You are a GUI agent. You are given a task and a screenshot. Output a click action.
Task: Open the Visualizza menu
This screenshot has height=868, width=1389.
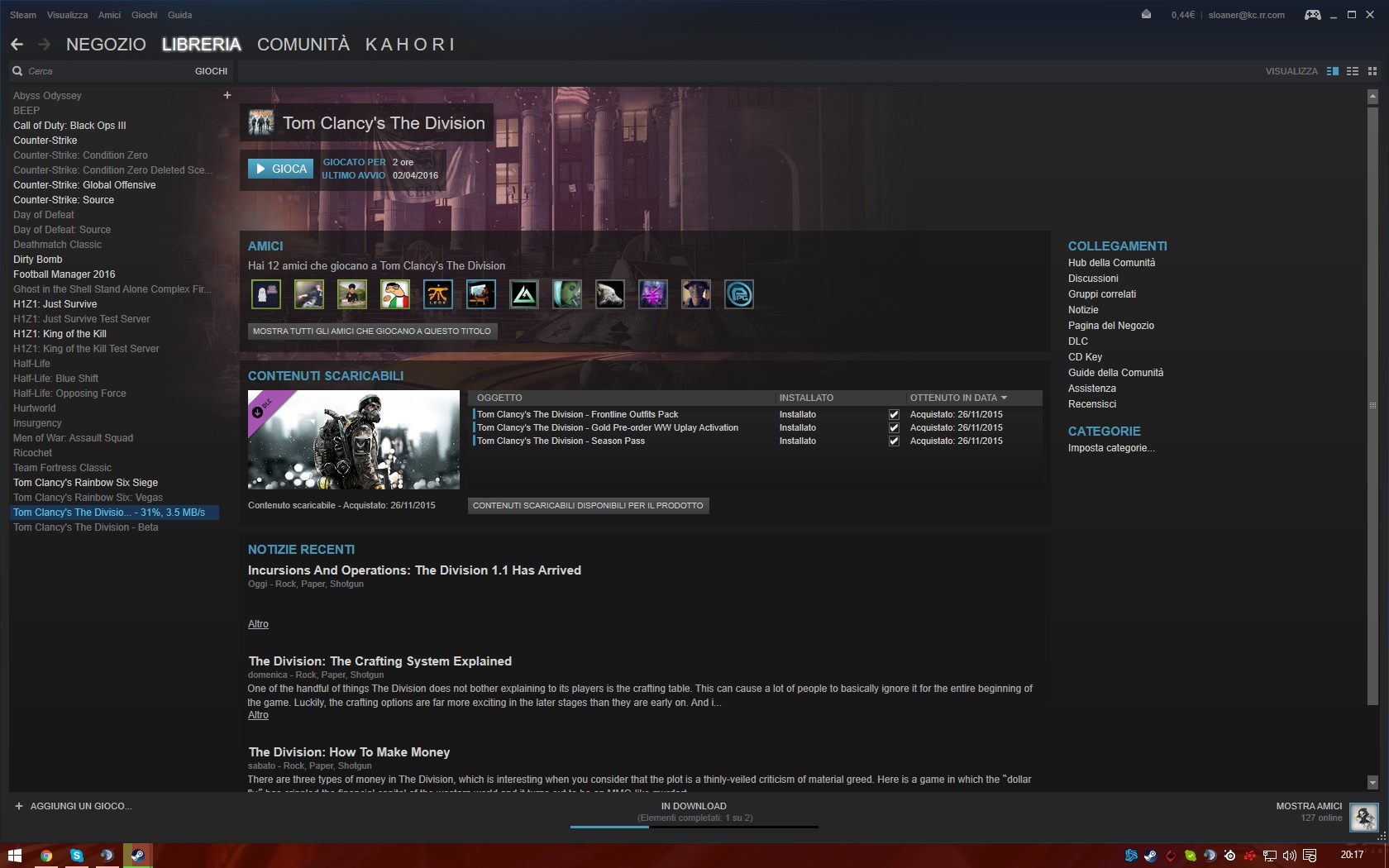(67, 15)
